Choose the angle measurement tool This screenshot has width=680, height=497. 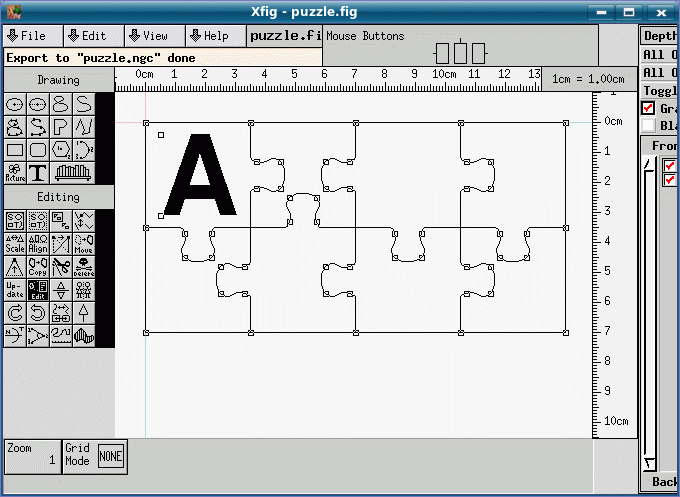tap(38, 336)
